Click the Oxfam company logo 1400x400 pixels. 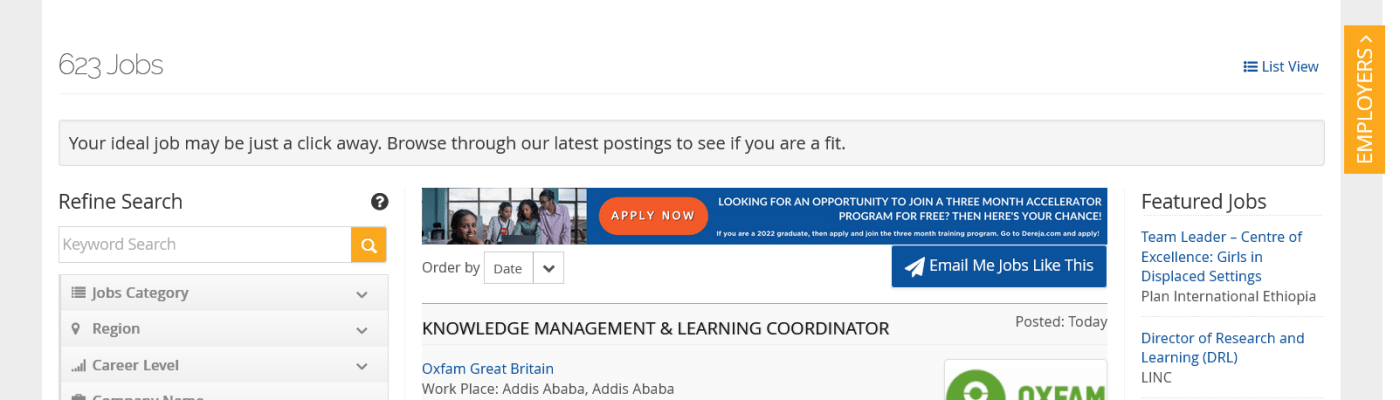1025,384
